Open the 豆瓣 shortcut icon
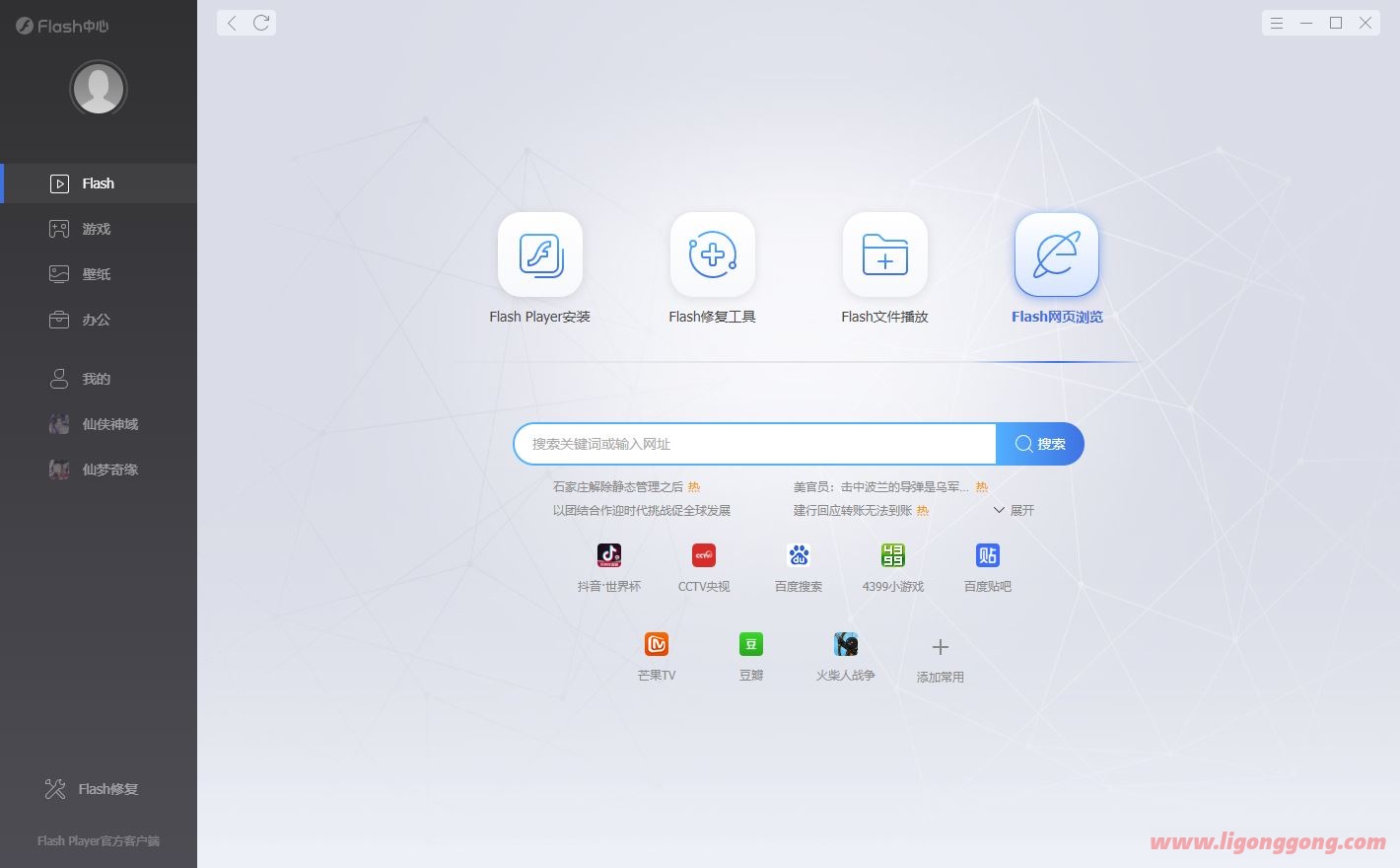 [x=751, y=644]
